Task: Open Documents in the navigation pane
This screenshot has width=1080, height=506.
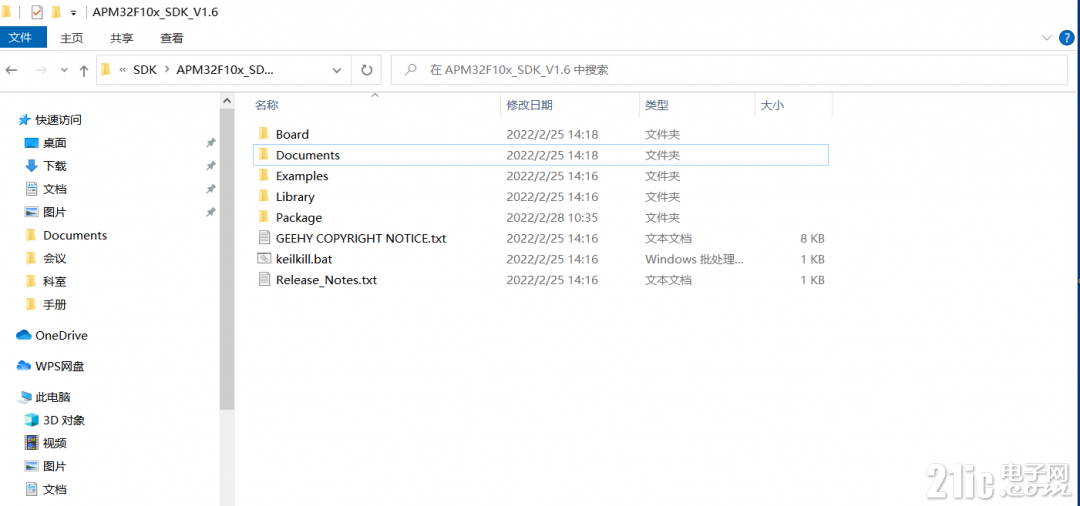Action: click(75, 235)
